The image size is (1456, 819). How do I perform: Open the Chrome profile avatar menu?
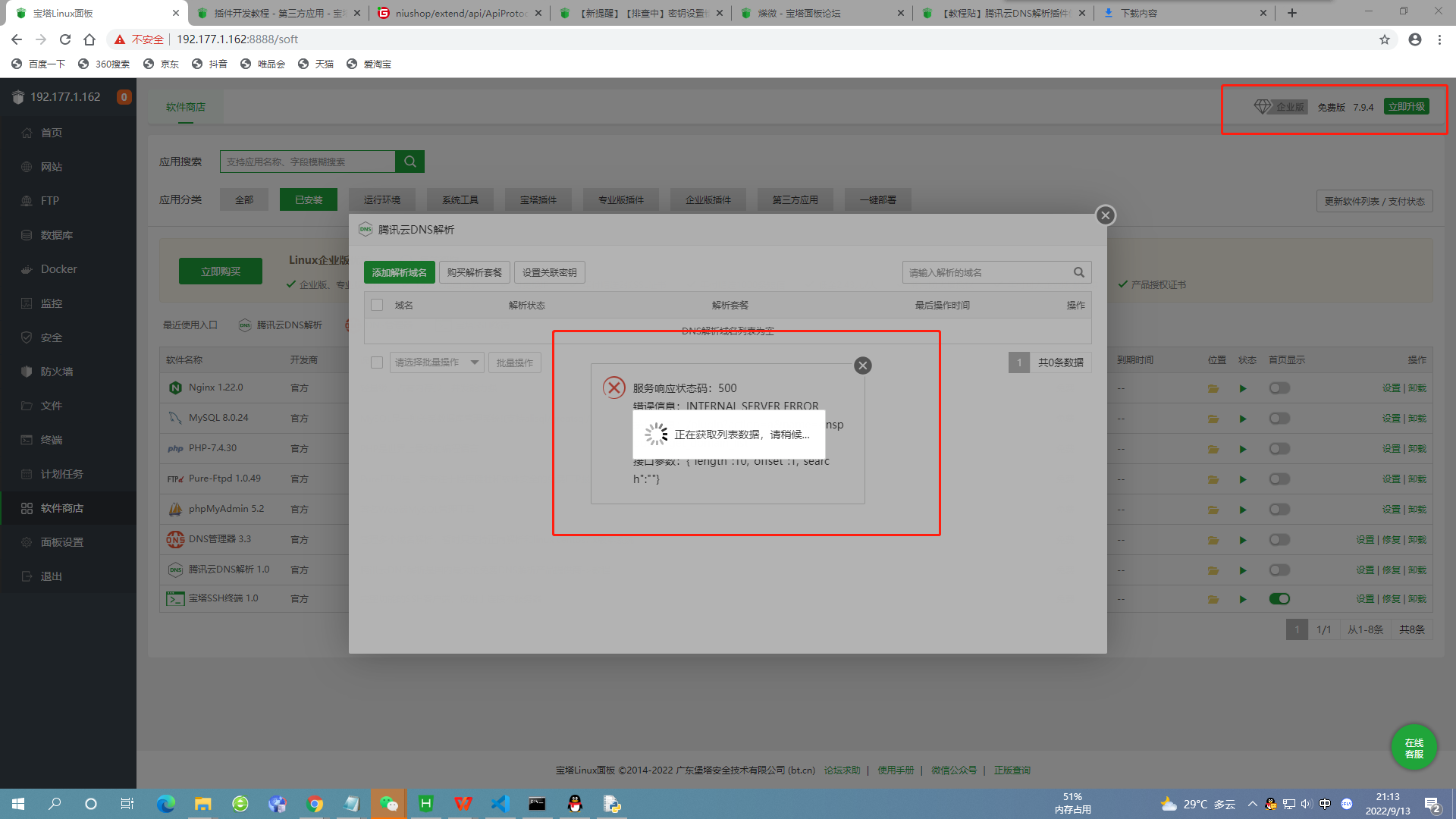pos(1414,39)
